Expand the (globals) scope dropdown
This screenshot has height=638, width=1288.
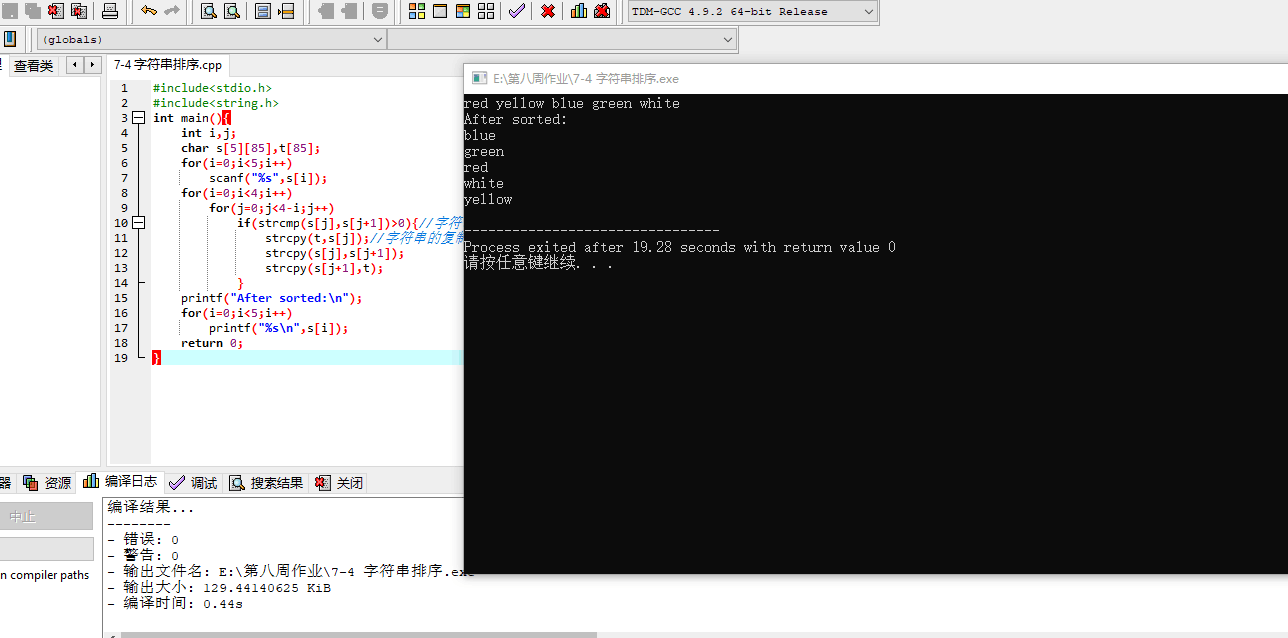click(211, 39)
